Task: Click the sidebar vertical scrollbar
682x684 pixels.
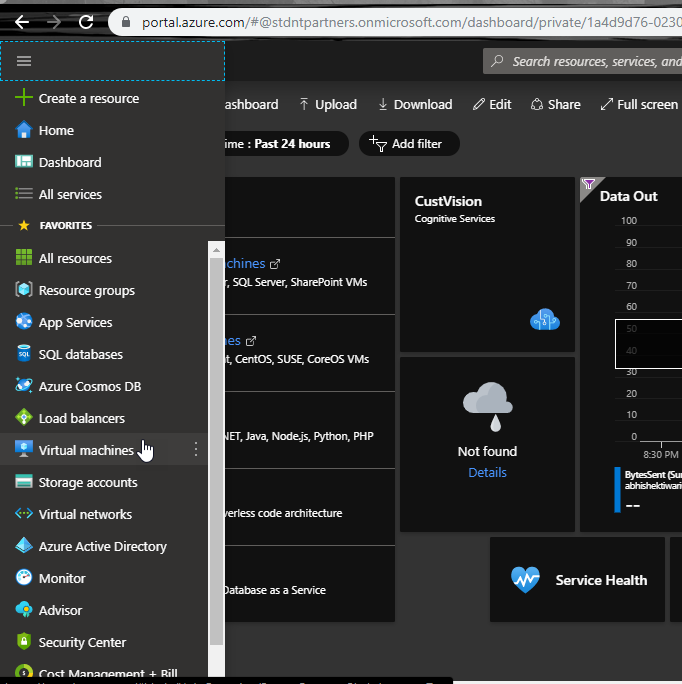Action: [x=216, y=450]
